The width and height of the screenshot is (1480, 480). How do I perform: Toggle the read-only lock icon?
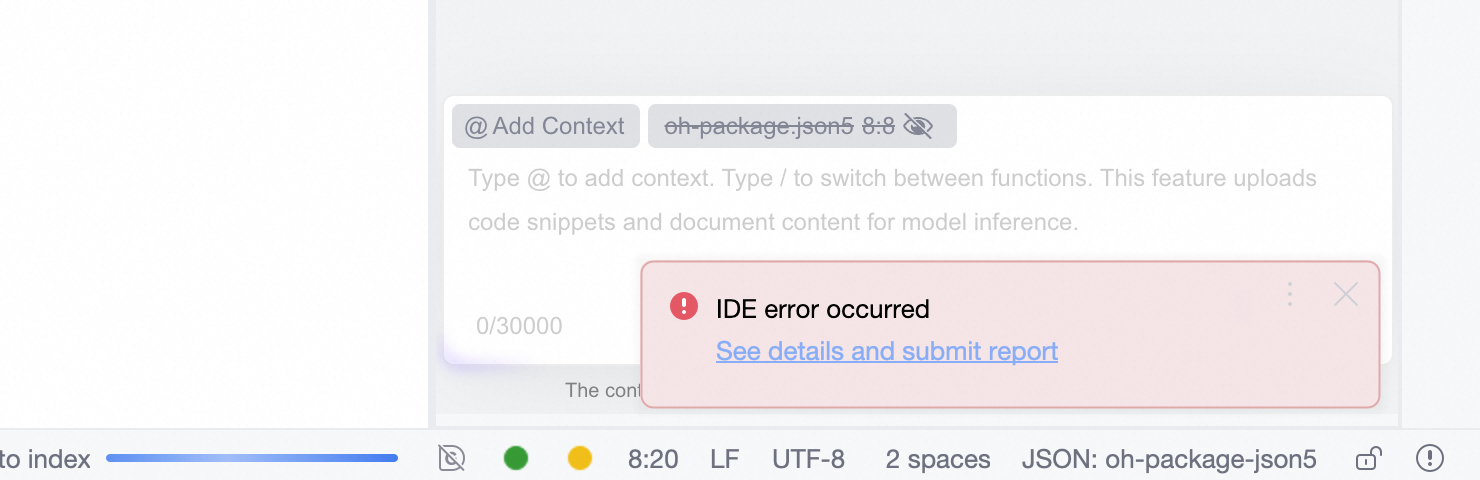click(x=1368, y=459)
